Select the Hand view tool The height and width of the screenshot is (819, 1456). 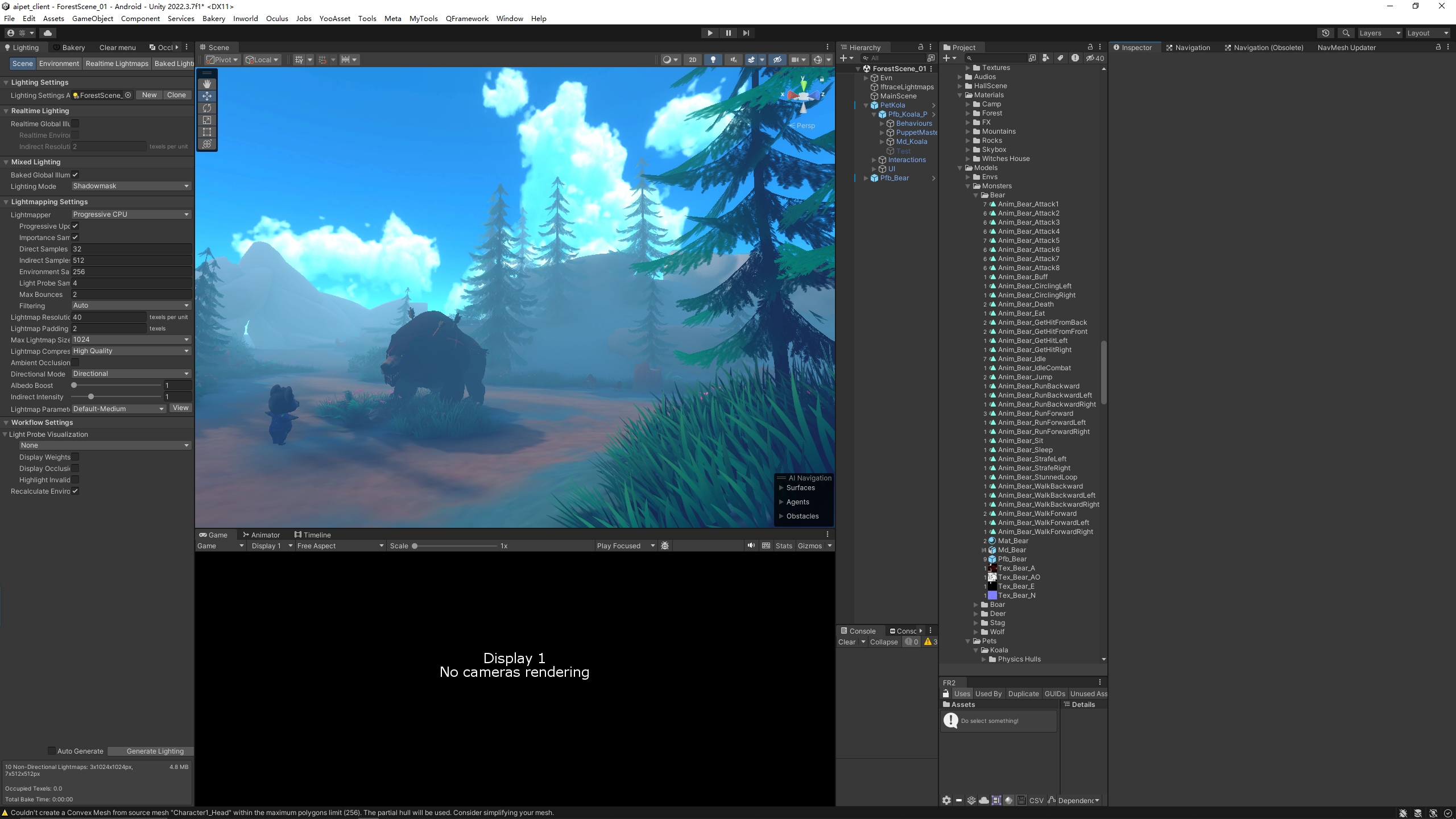(x=207, y=84)
